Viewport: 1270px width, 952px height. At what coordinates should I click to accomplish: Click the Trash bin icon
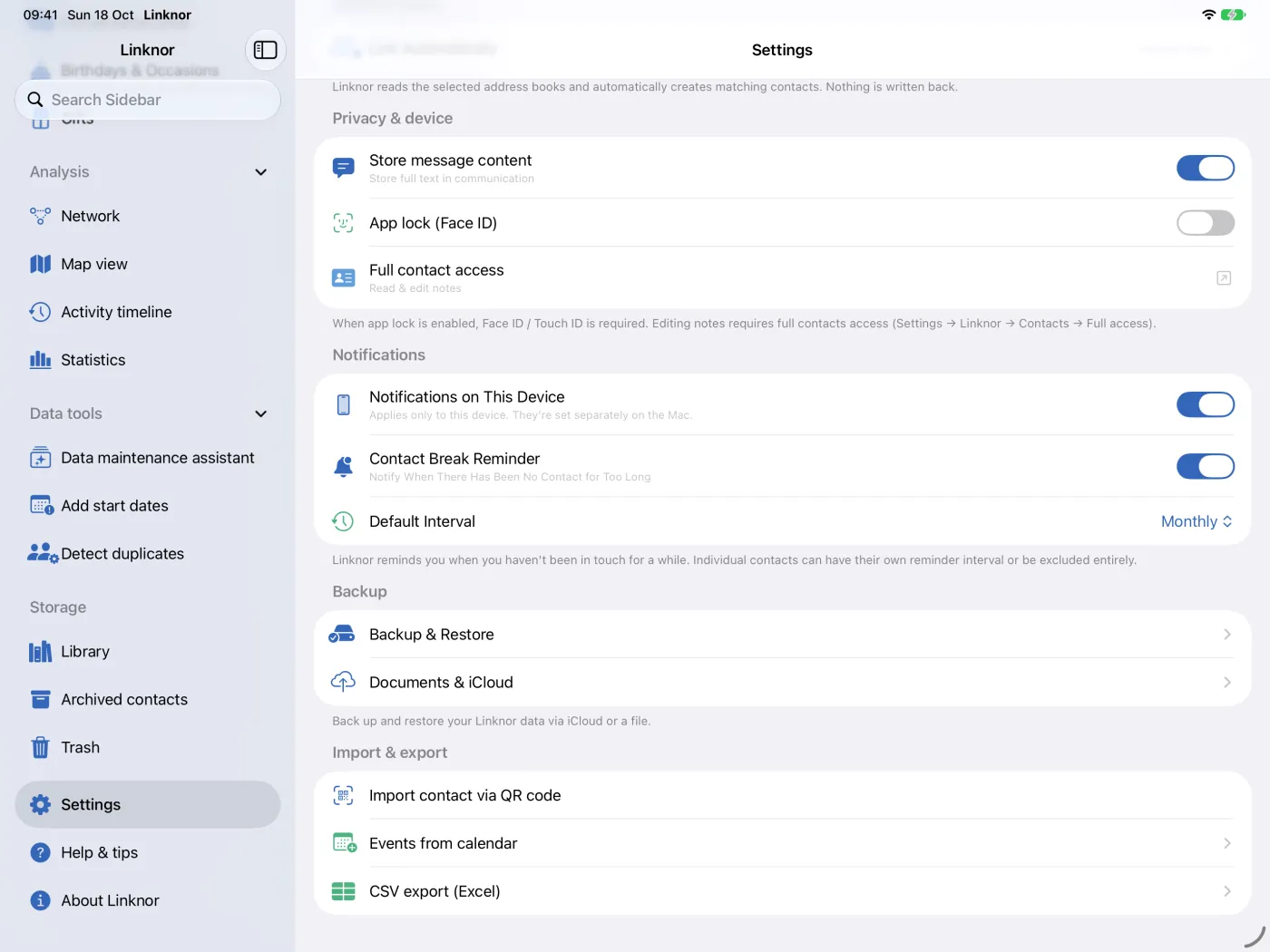point(40,747)
